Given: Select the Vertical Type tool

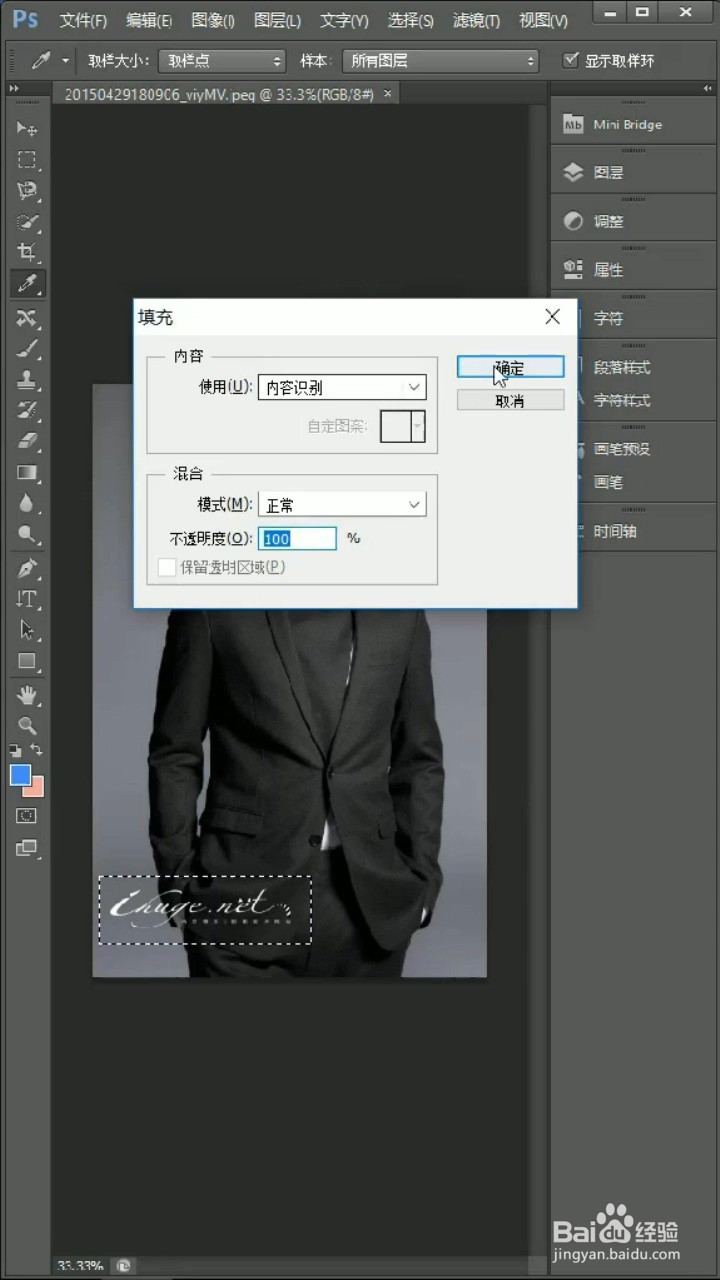Looking at the screenshot, I should pos(27,599).
